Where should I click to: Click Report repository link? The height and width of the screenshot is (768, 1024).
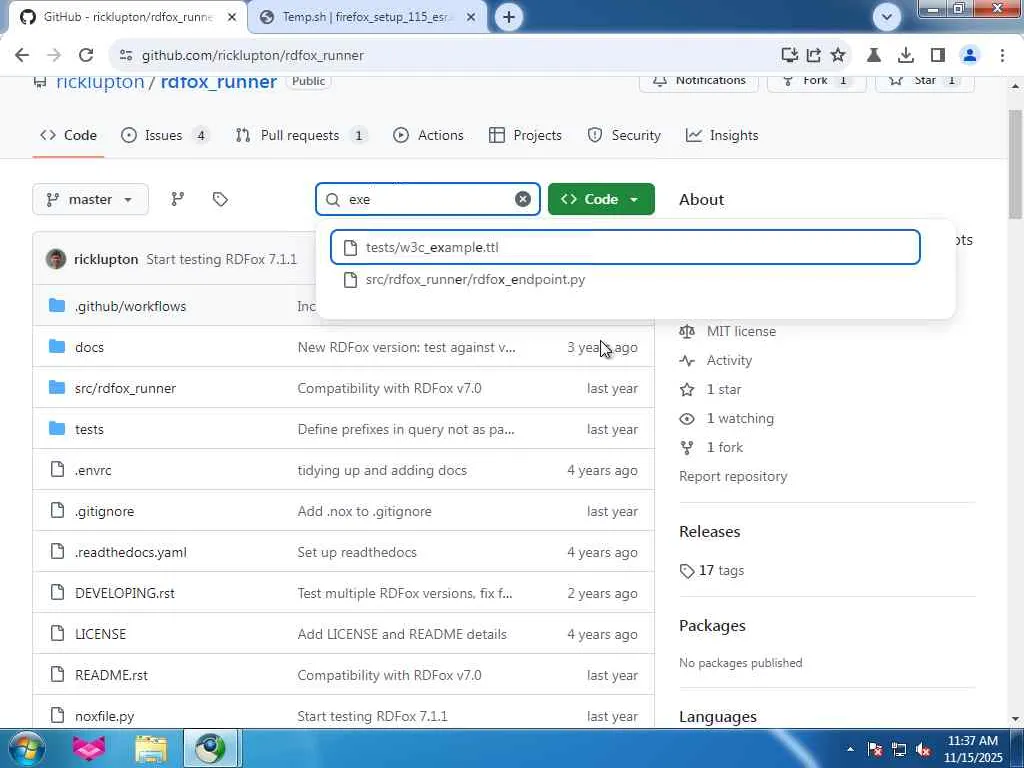(733, 477)
